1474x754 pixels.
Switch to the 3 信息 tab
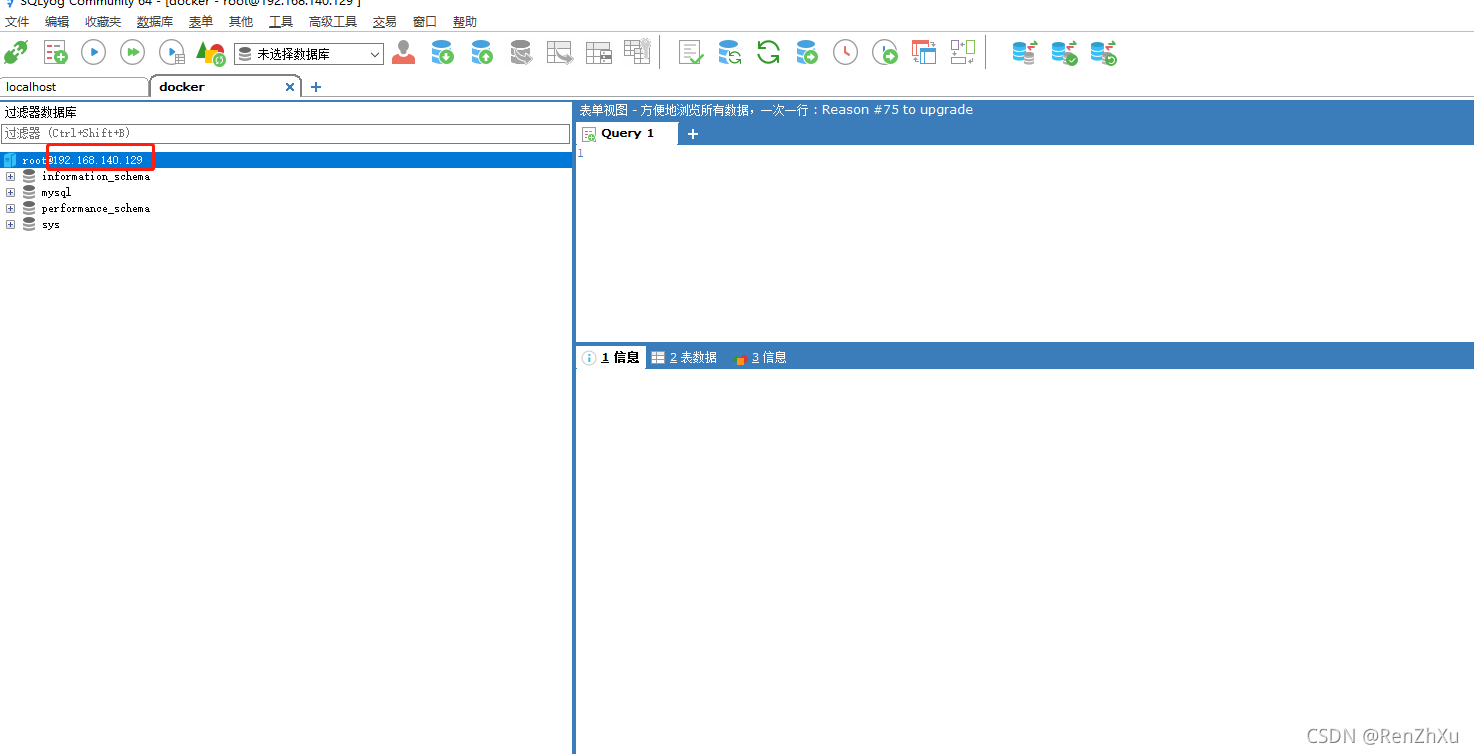point(760,357)
